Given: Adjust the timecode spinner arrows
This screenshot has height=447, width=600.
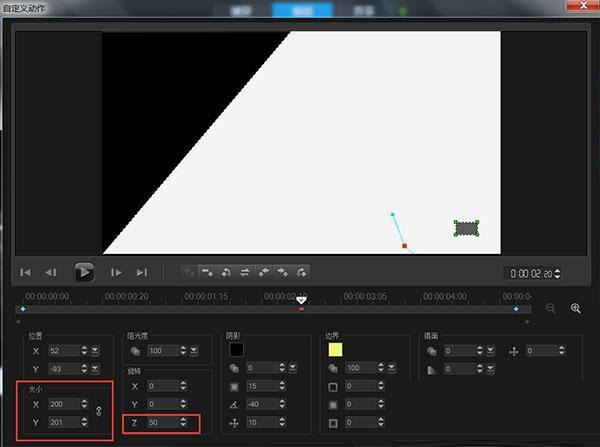Looking at the screenshot, I should pos(558,274).
